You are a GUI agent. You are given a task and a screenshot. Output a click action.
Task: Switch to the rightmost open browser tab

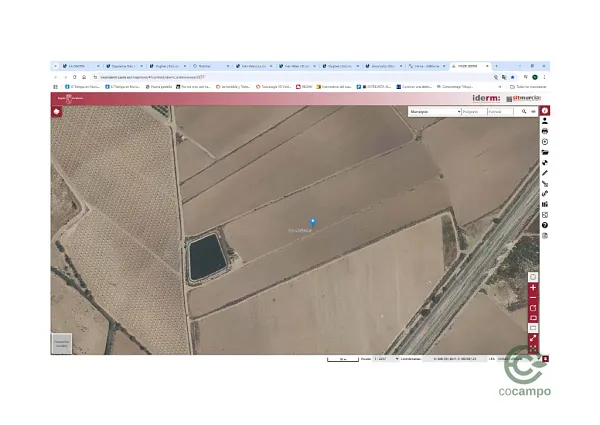(x=470, y=66)
